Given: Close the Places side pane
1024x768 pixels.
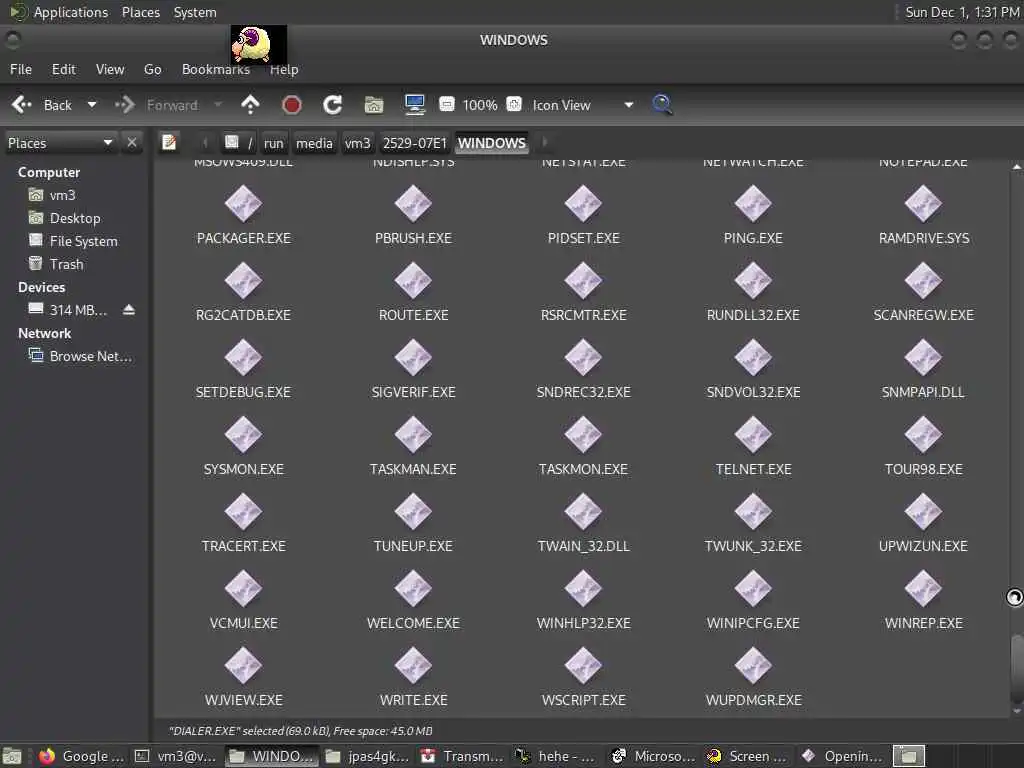Looking at the screenshot, I should [x=132, y=142].
